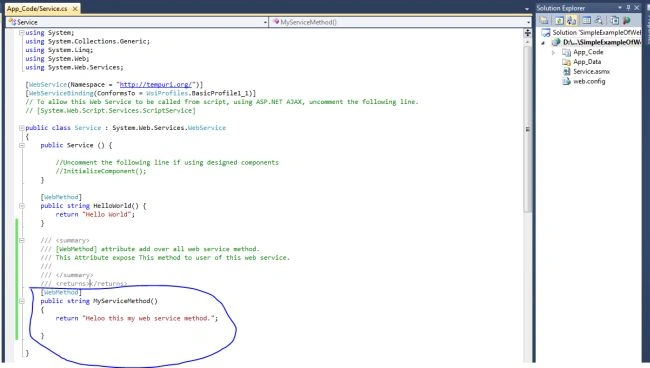
Task: Select the App_Code folder
Action: coord(588,52)
